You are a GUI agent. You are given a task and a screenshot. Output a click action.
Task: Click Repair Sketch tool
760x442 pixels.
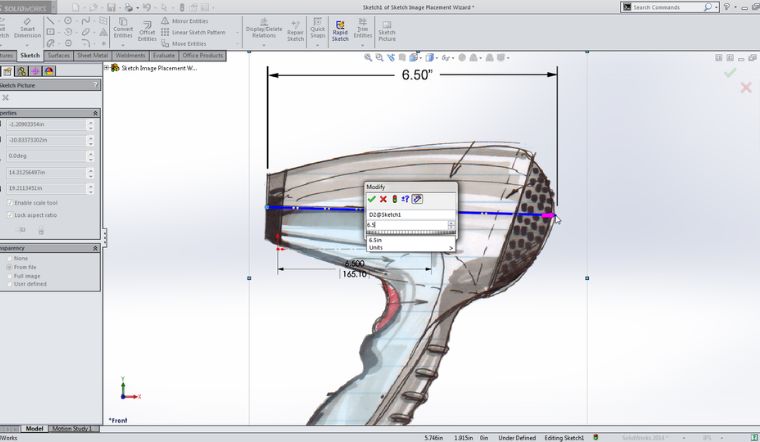coord(295,31)
